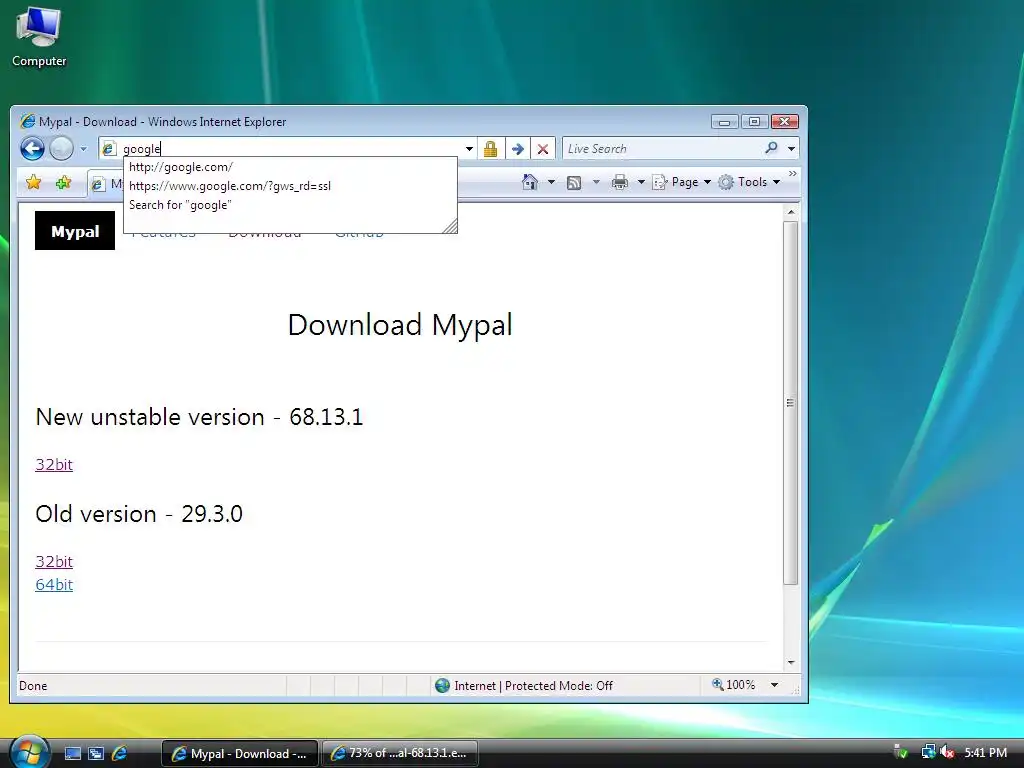This screenshot has width=1024, height=768.
Task: Open the feeds dropdown arrow
Action: (596, 182)
